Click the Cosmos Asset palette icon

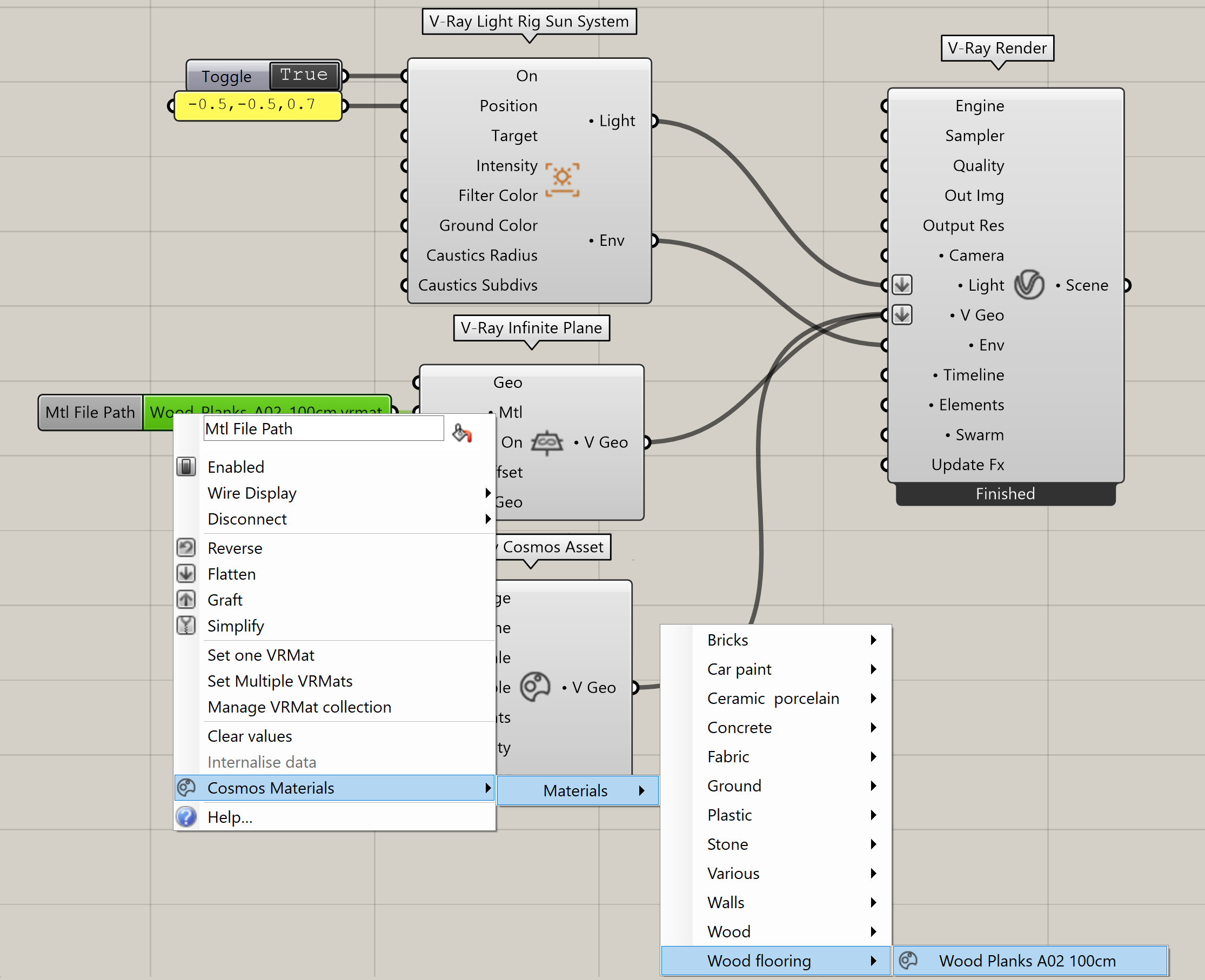click(x=534, y=687)
